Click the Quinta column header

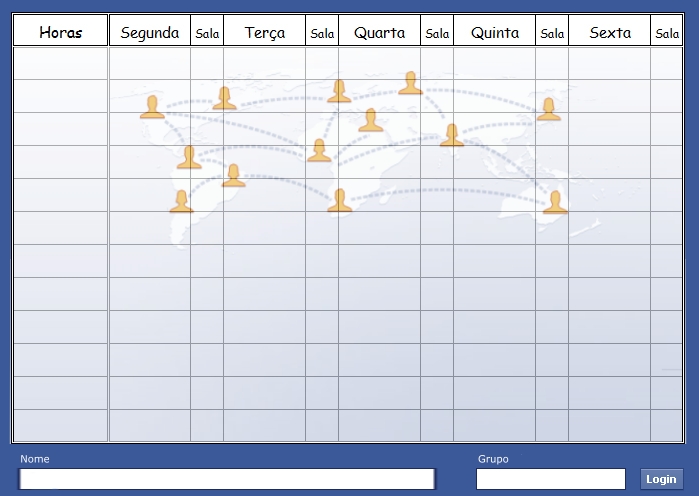click(x=495, y=32)
